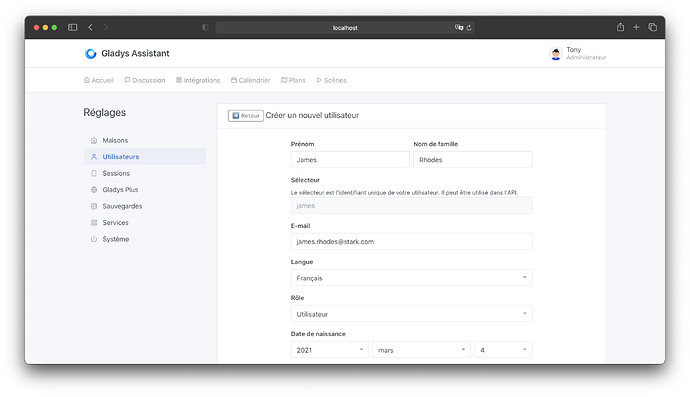Viewport: 690px width, 397px height.
Task: Click the Tony Administrateur profile name
Action: (586, 53)
